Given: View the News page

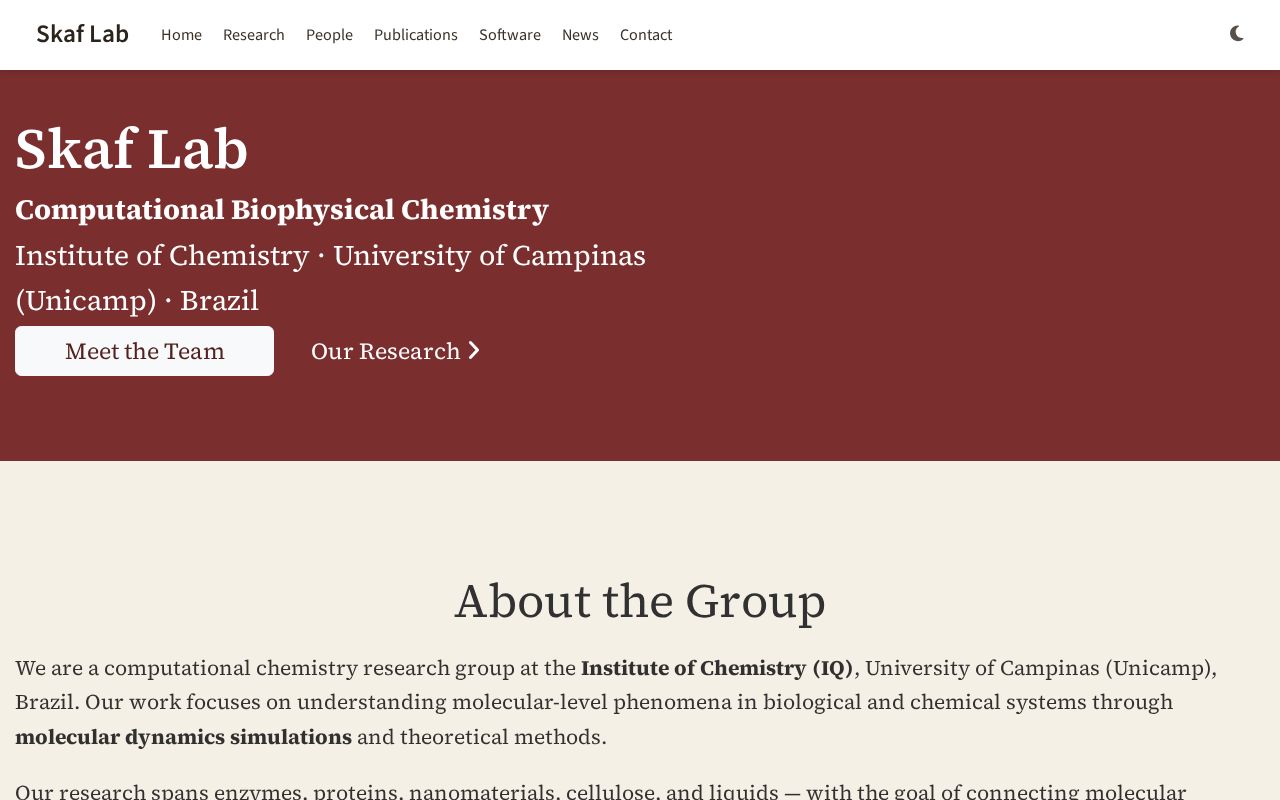Looking at the screenshot, I should pos(580,35).
